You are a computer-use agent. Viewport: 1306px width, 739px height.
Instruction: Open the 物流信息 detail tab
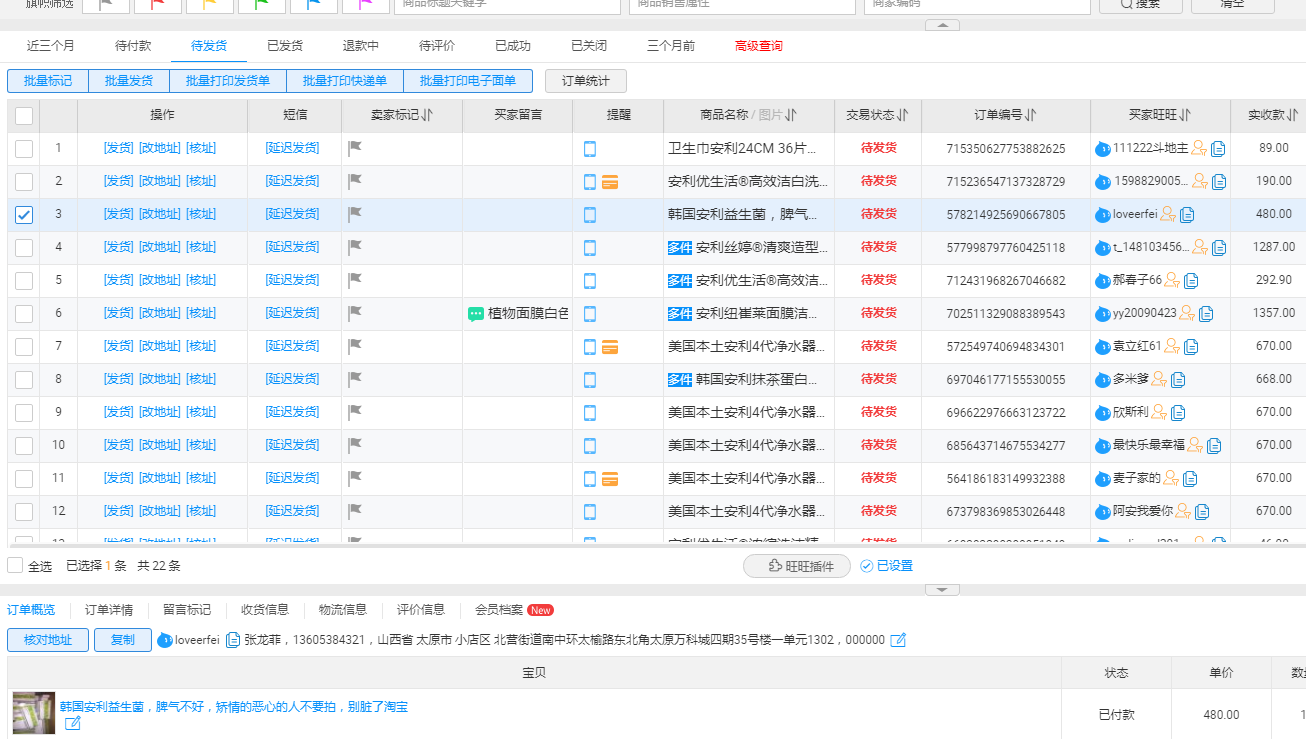point(343,610)
